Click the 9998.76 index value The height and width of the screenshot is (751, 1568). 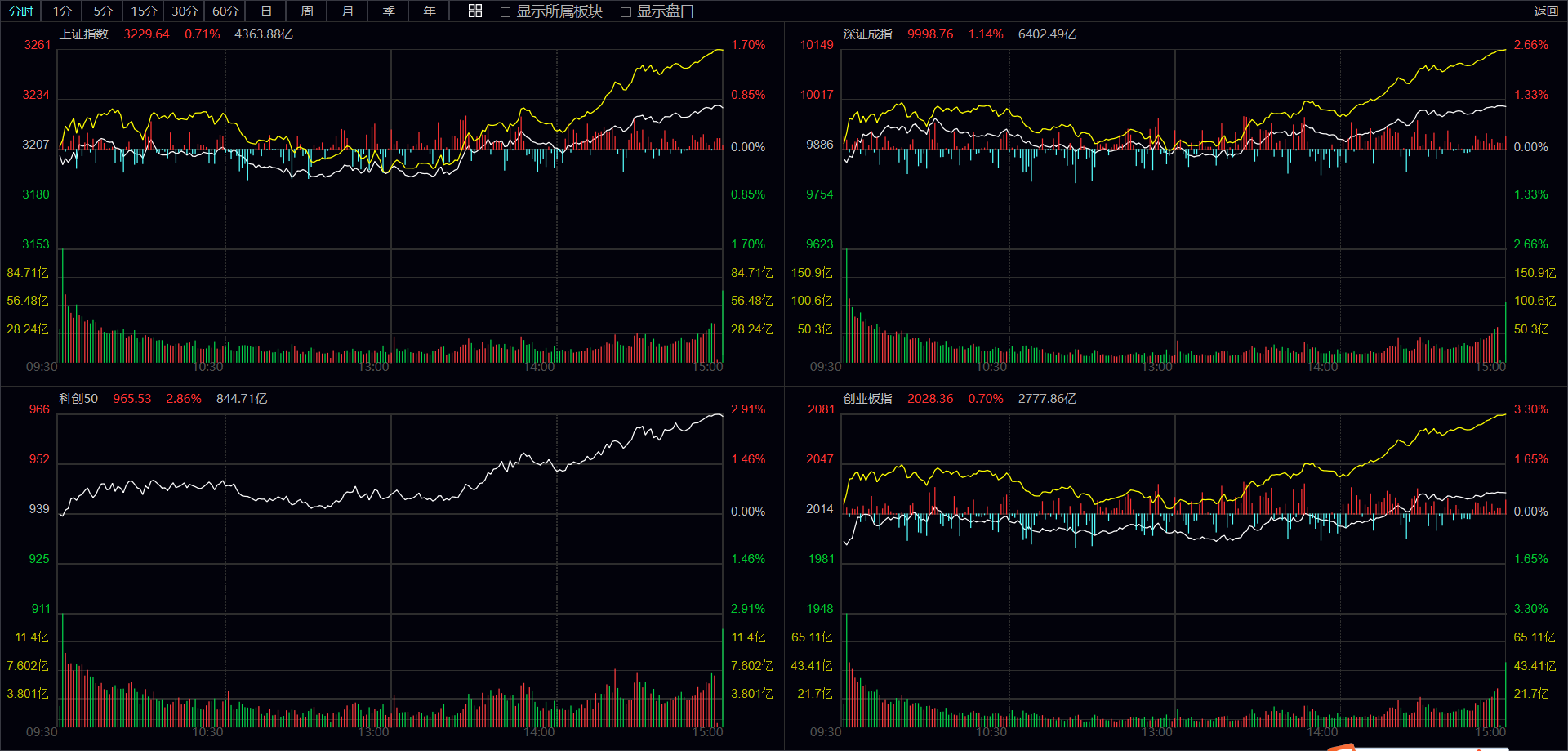(931, 34)
